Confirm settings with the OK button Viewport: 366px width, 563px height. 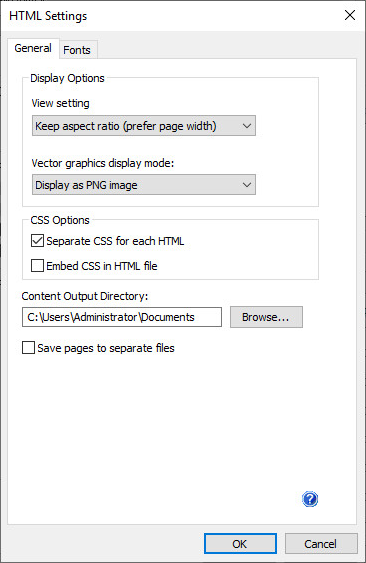click(x=240, y=544)
